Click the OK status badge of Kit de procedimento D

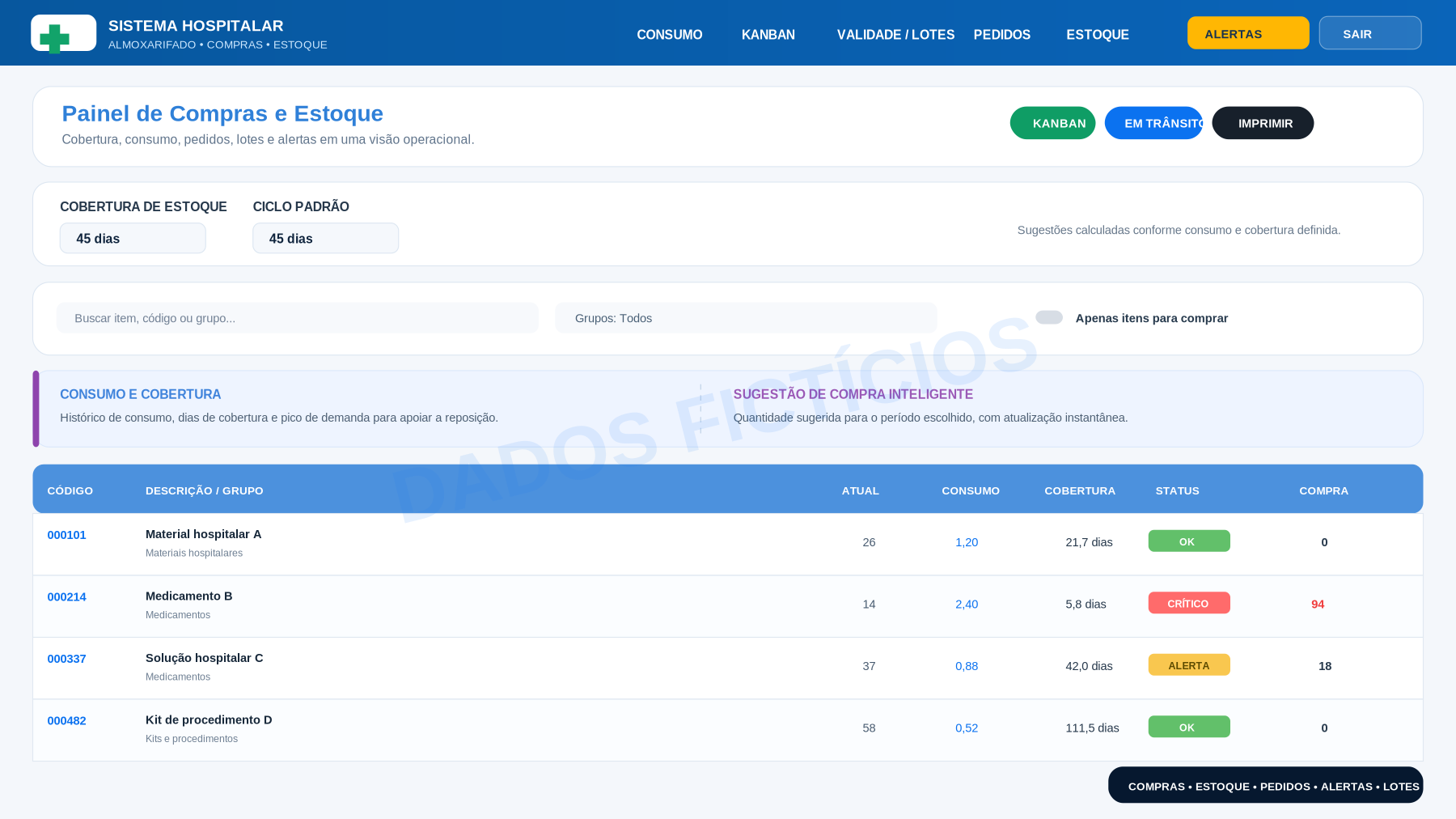click(1189, 727)
